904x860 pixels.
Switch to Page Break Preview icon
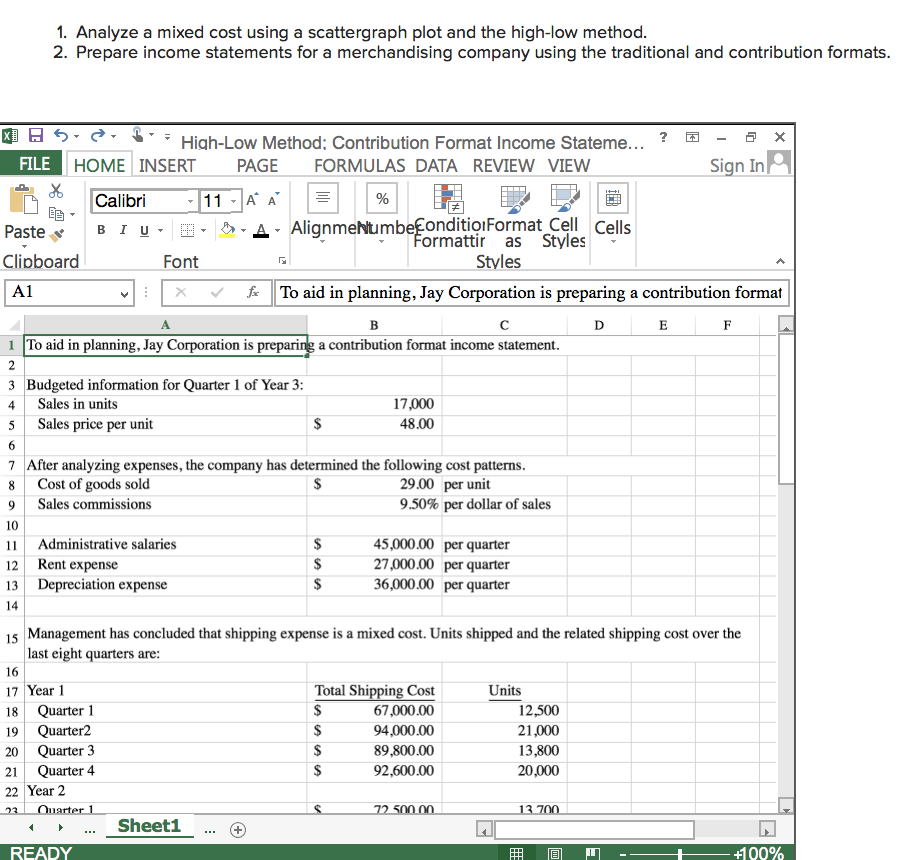[x=593, y=853]
